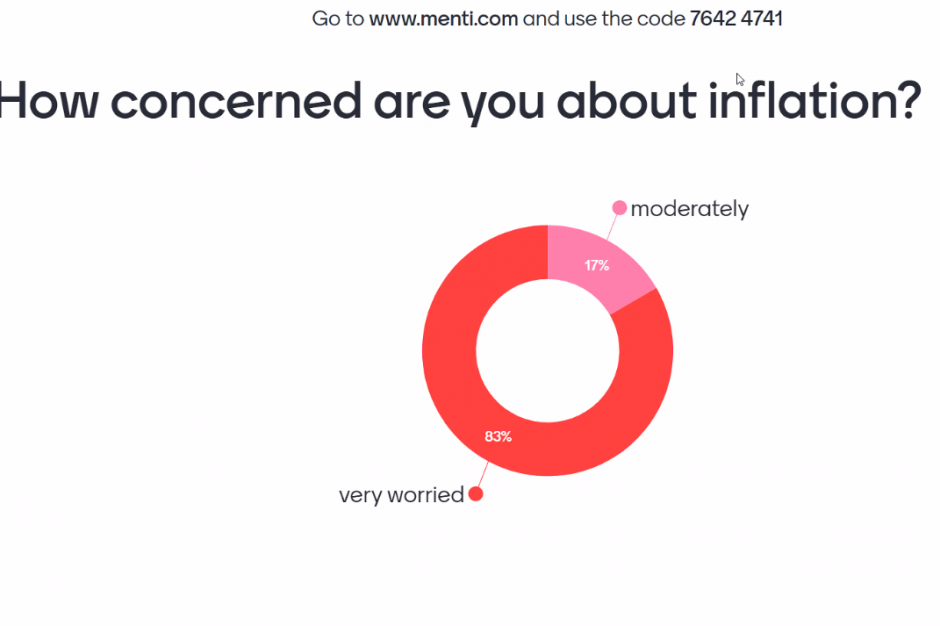Click the very worried legend label

click(x=401, y=495)
